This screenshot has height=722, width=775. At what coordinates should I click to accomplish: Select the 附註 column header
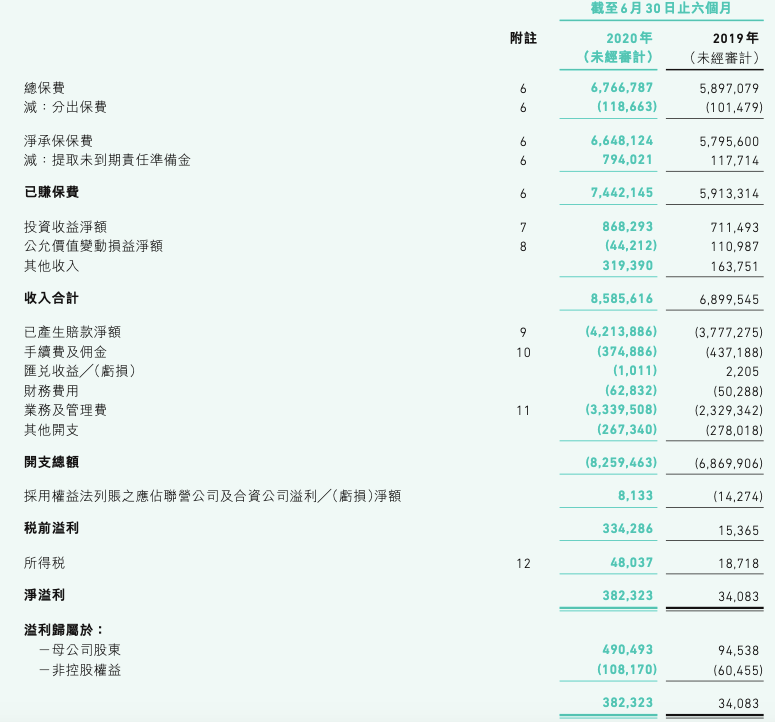click(x=523, y=38)
